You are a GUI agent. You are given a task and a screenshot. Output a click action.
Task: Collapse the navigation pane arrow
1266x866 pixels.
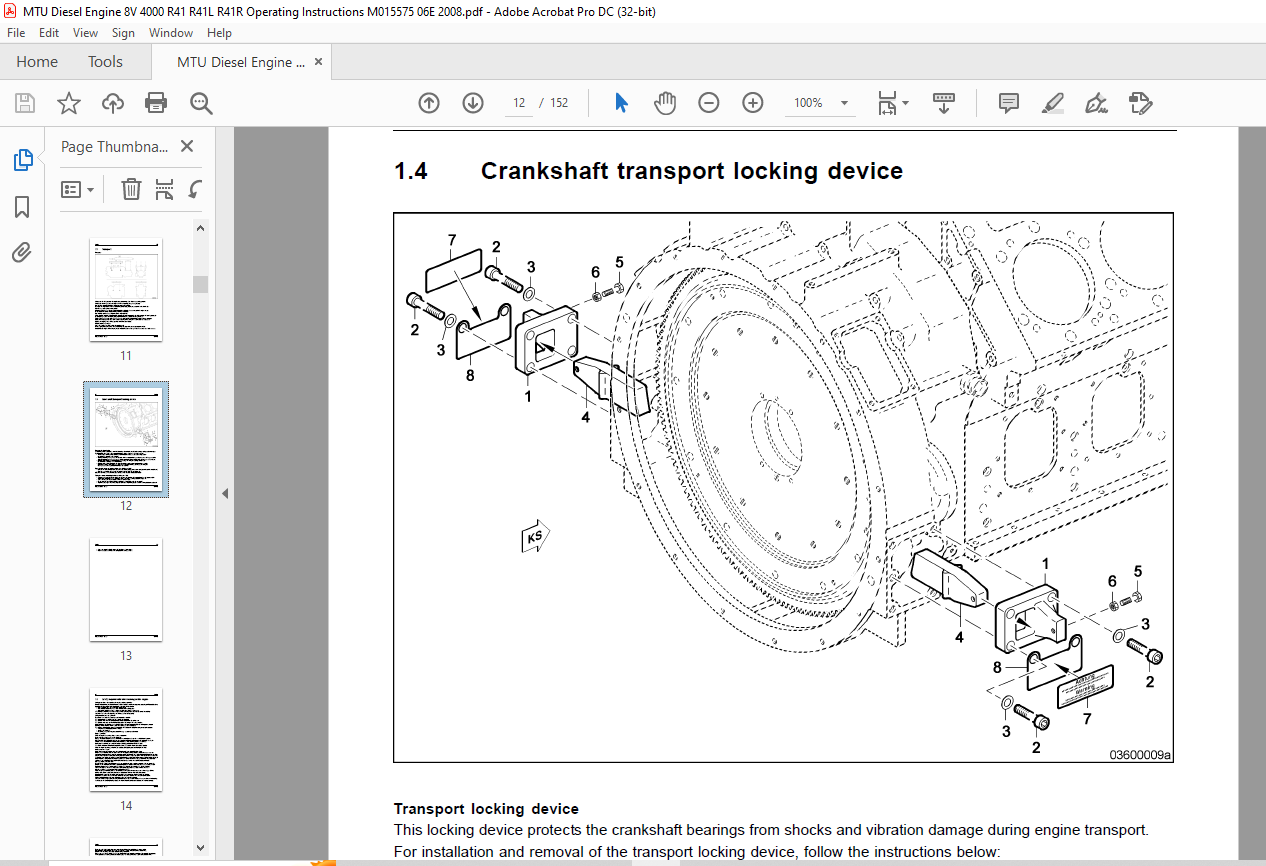(x=225, y=493)
